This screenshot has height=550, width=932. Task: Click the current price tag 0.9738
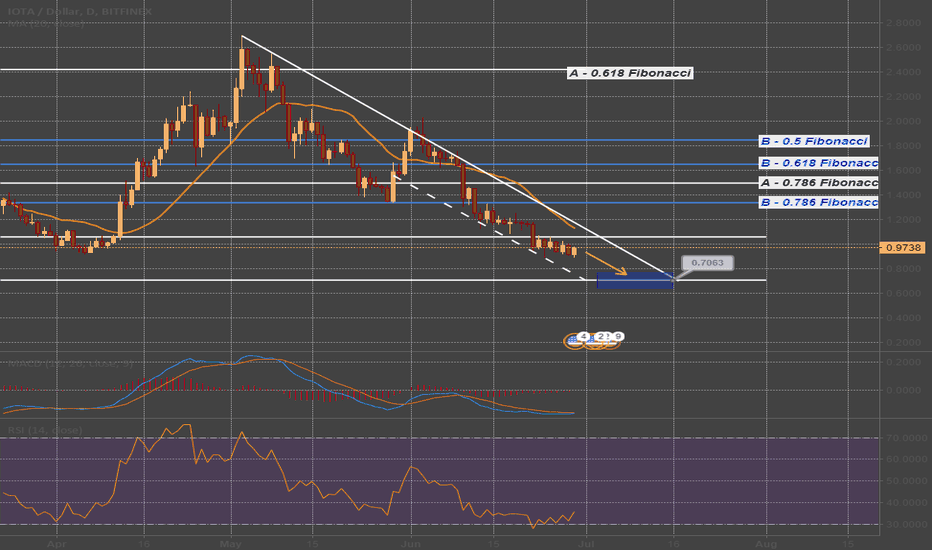pyautogui.click(x=902, y=247)
